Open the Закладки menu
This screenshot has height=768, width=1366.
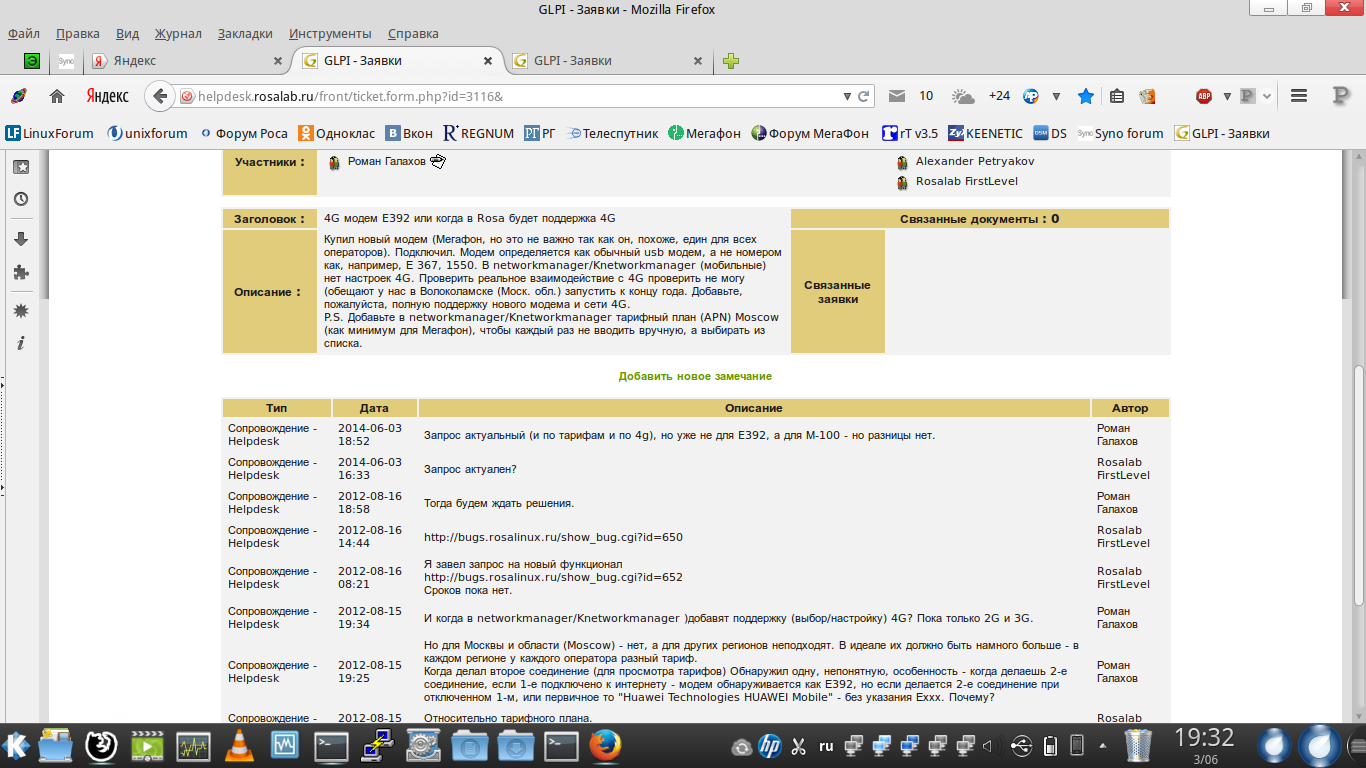[x=244, y=33]
